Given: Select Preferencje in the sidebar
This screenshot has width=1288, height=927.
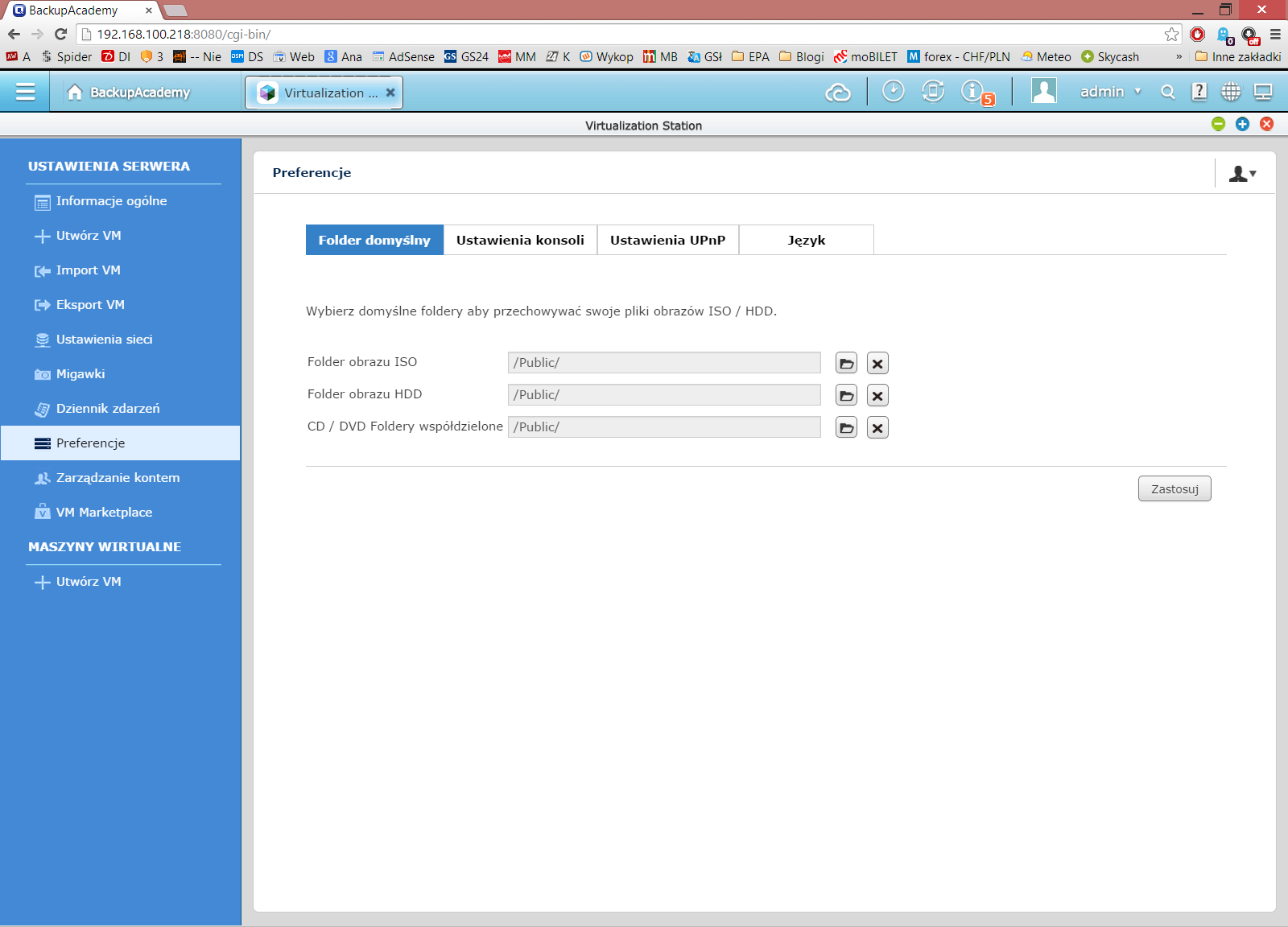Looking at the screenshot, I should click(x=121, y=443).
